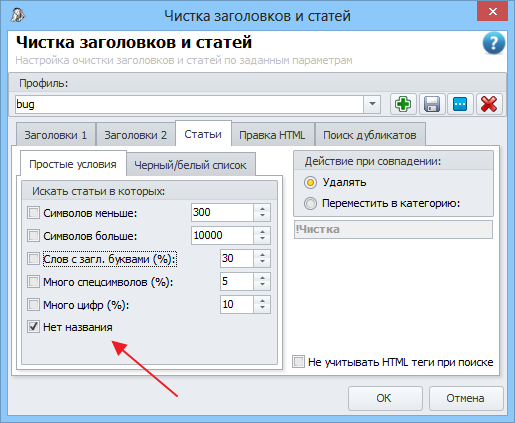Open help via blue question mark icon

[493, 43]
